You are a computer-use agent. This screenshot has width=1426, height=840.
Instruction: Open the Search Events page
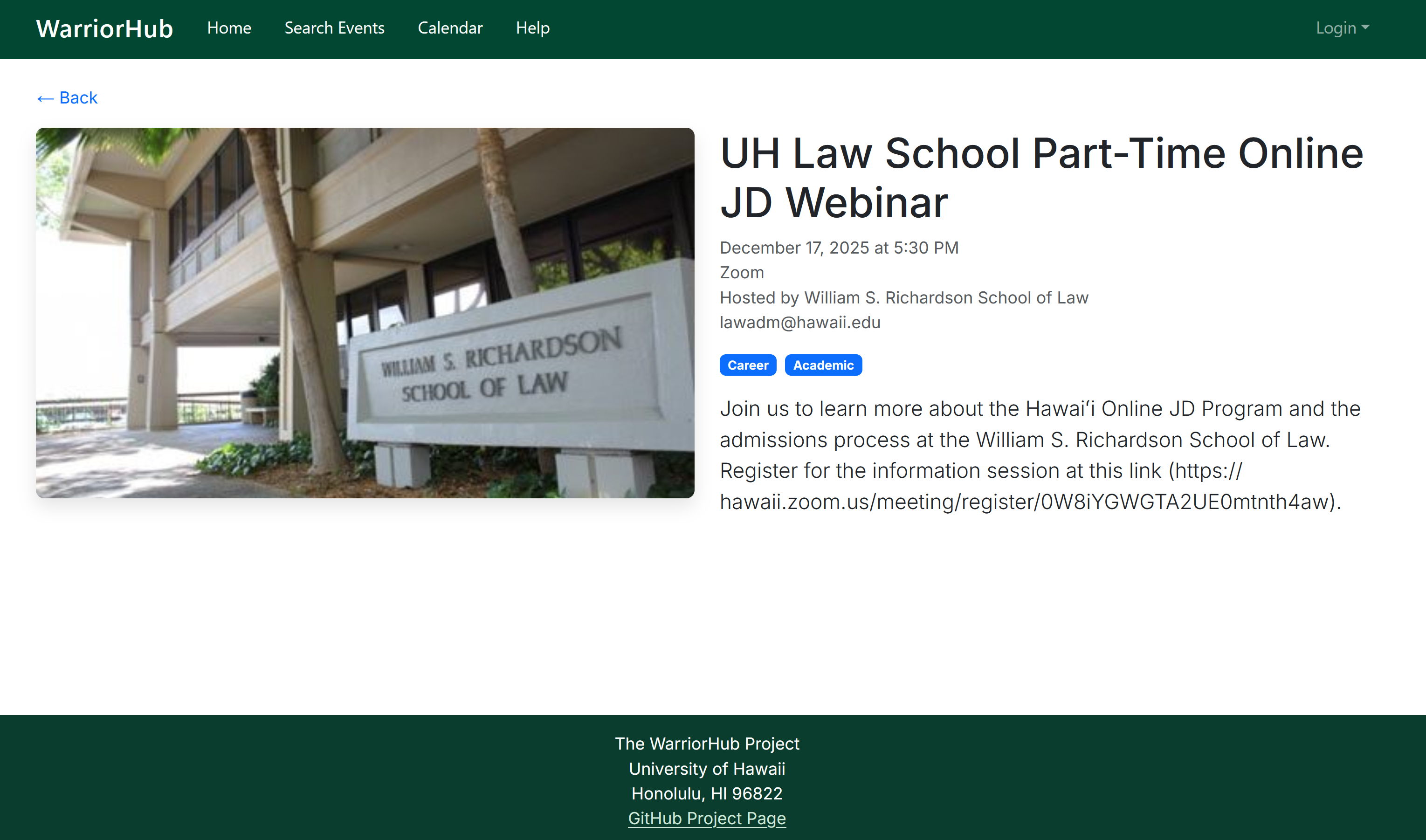[x=334, y=28]
